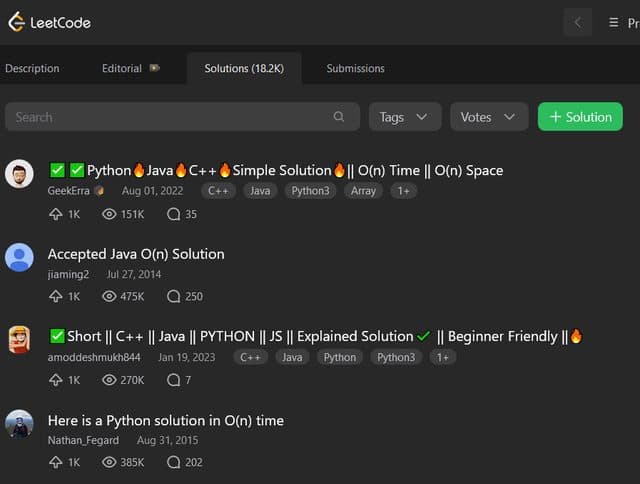Upvote Nathan_Fegard's Python solution
Viewport: 640px width, 484px height.
pyautogui.click(x=56, y=462)
